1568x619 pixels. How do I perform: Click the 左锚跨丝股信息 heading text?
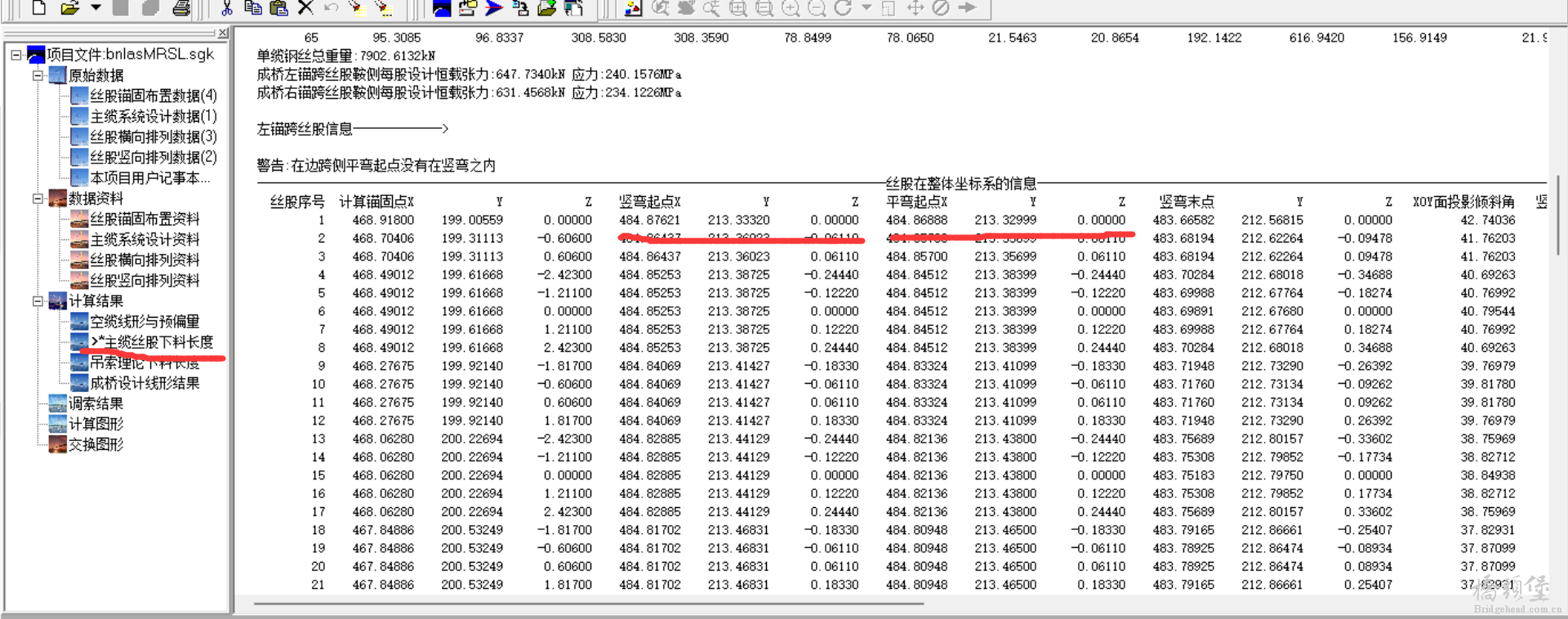(305, 129)
